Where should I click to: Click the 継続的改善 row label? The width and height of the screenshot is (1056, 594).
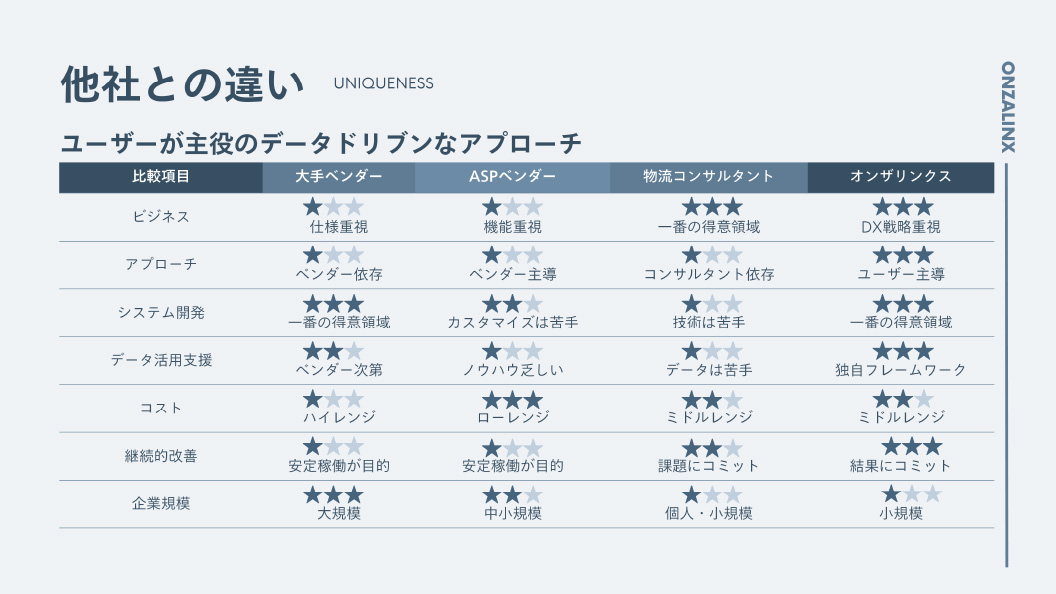[161, 456]
